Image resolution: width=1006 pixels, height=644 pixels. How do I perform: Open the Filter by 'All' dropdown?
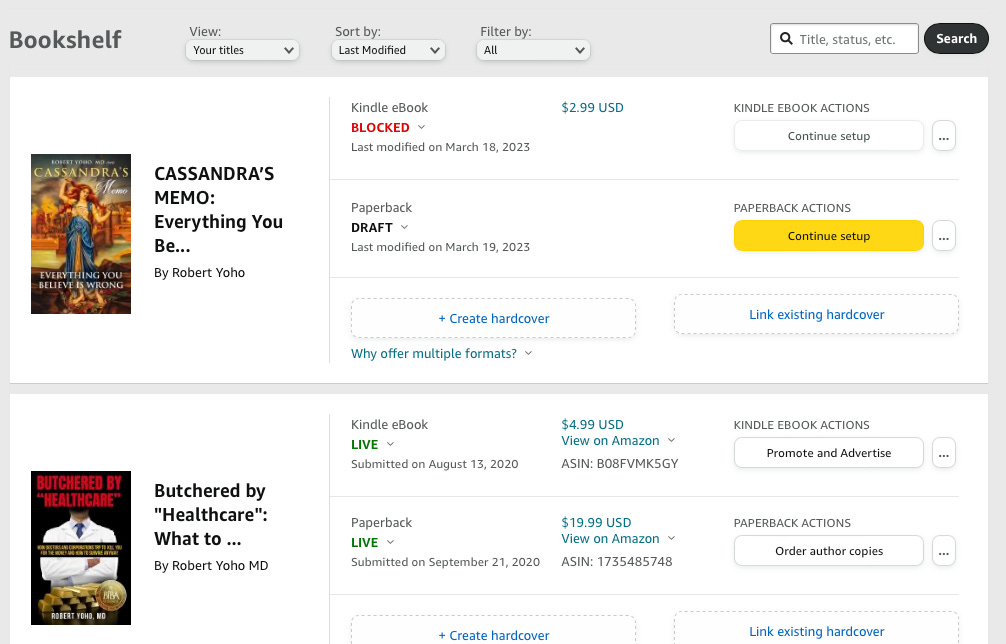[x=535, y=50]
